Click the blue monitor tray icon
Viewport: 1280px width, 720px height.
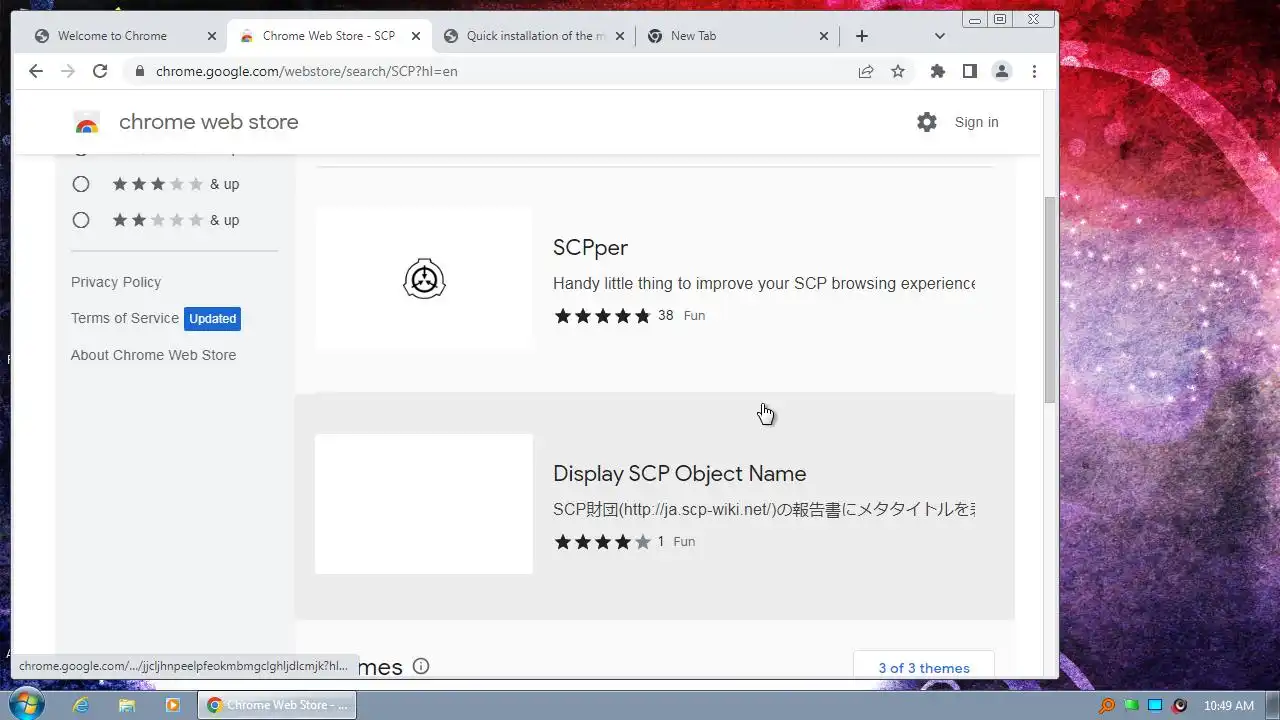coord(1155,705)
